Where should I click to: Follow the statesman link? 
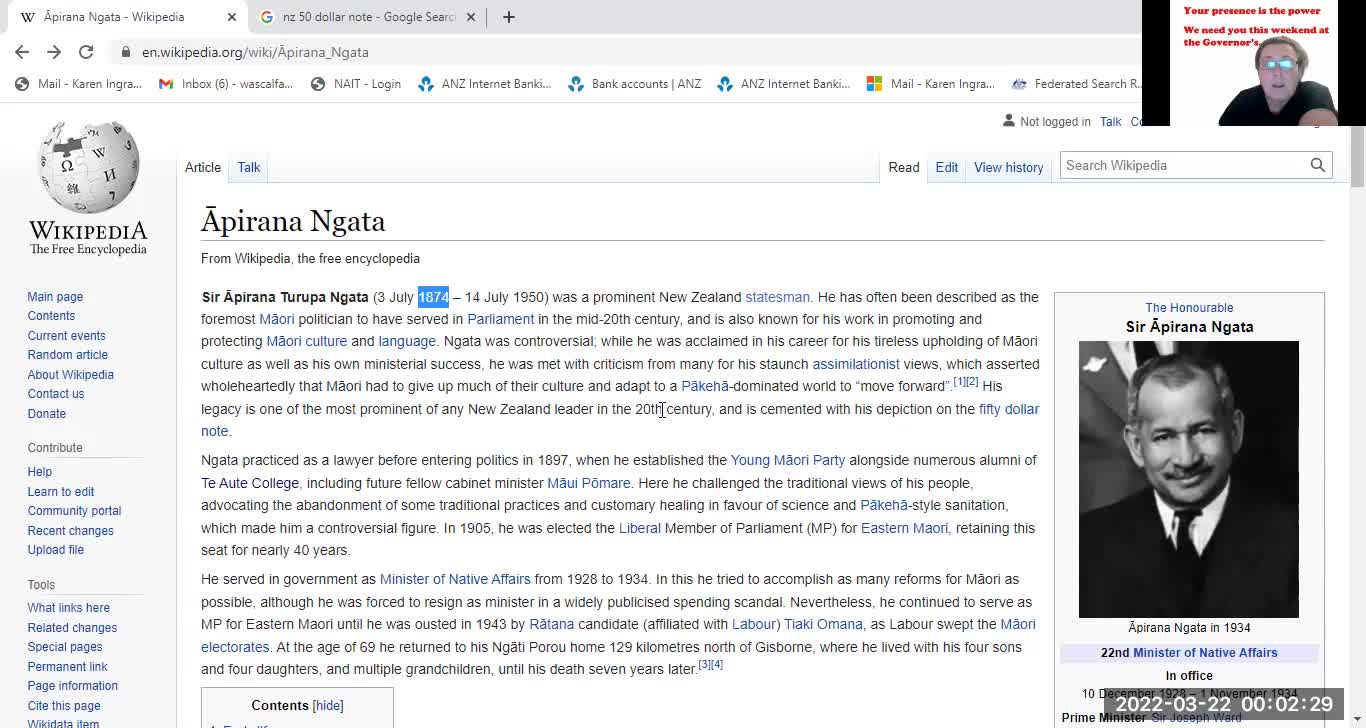point(777,297)
